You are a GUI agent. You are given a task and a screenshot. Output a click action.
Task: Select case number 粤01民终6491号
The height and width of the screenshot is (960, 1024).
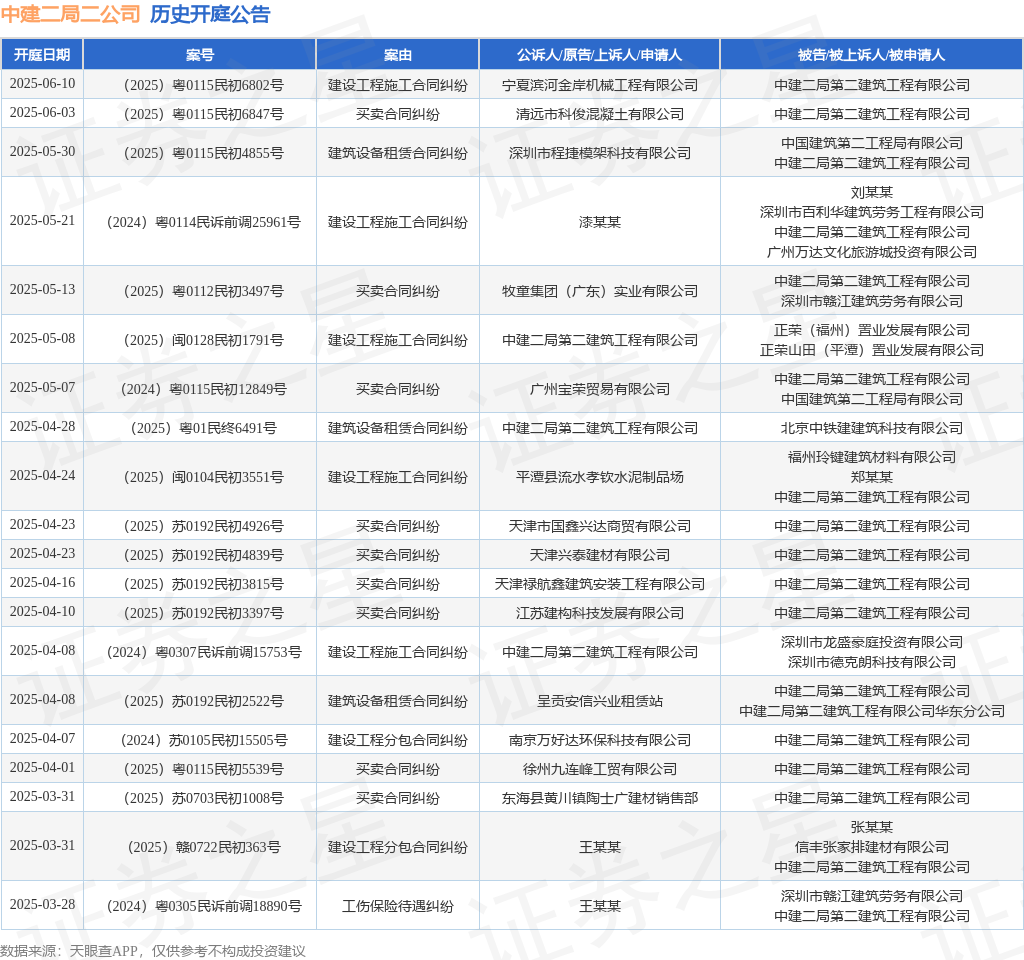coord(204,428)
